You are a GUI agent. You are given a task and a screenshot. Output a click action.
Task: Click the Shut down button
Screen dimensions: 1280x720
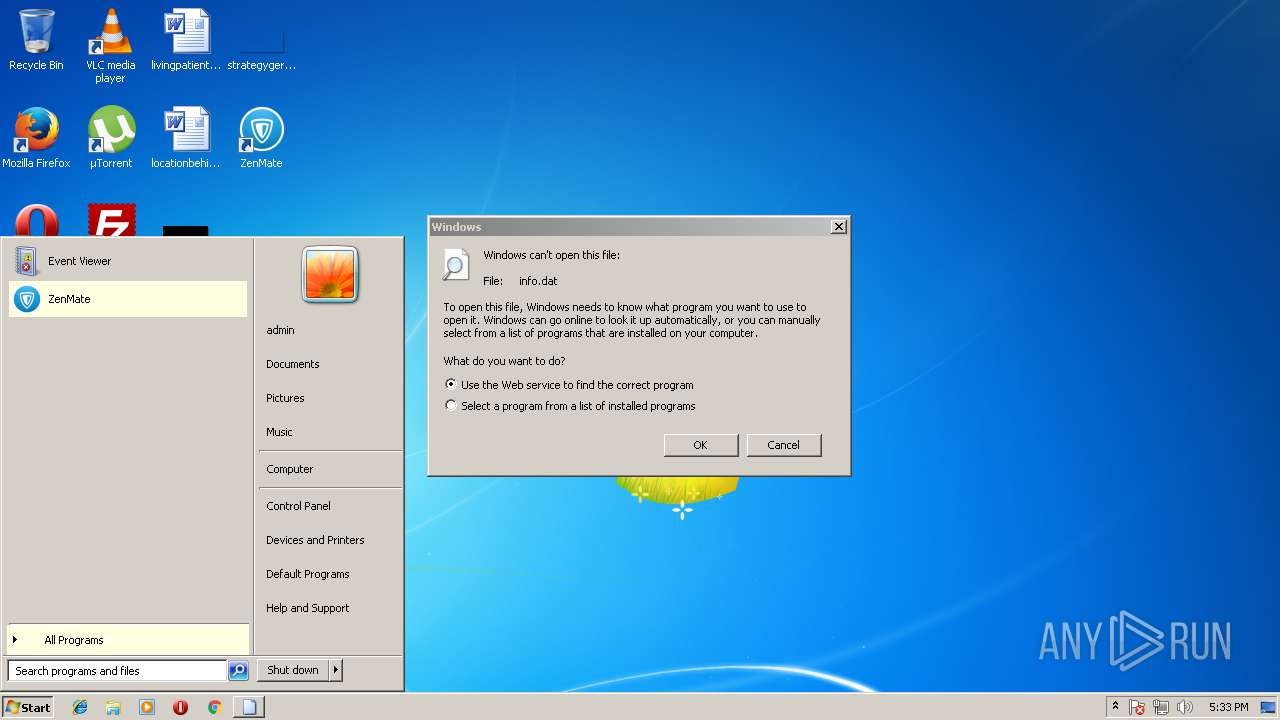coord(293,670)
